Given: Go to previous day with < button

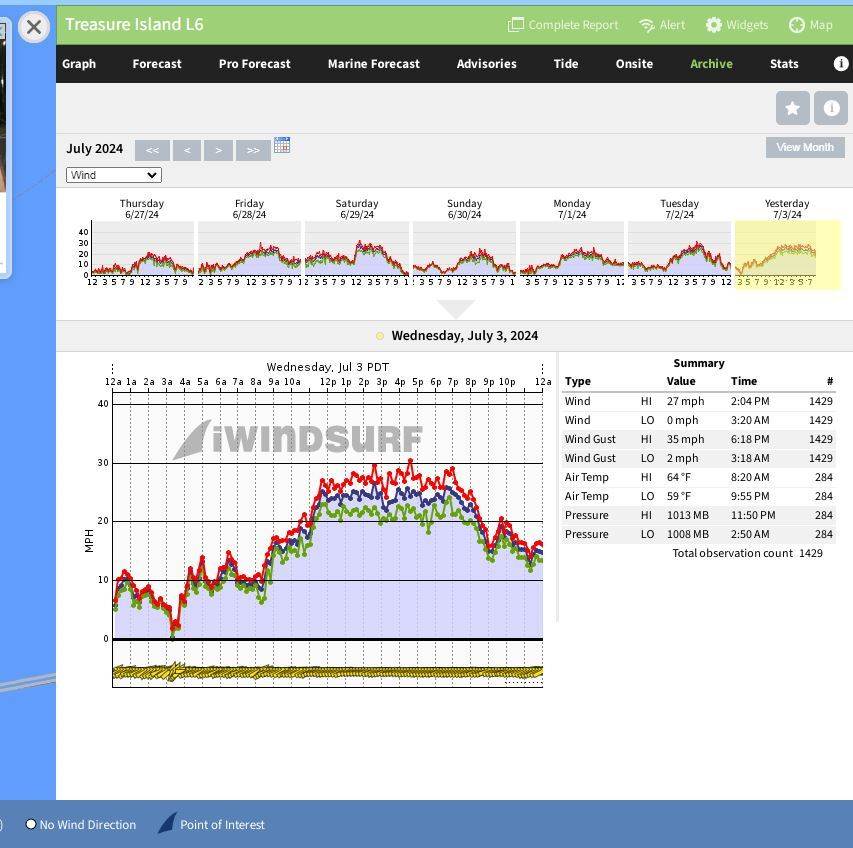Looking at the screenshot, I should tap(186, 150).
